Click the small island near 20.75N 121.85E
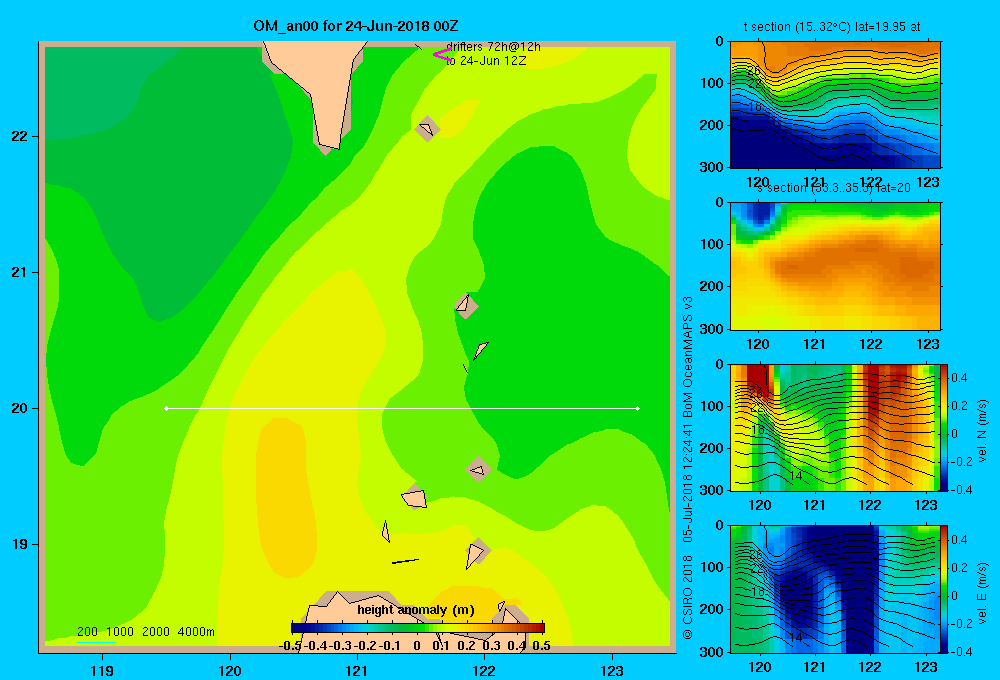This screenshot has height=680, width=1000. point(466,306)
